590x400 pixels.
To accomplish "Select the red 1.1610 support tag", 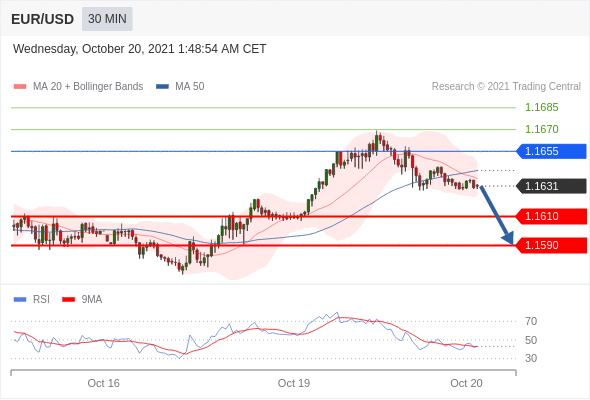I will tap(551, 216).
